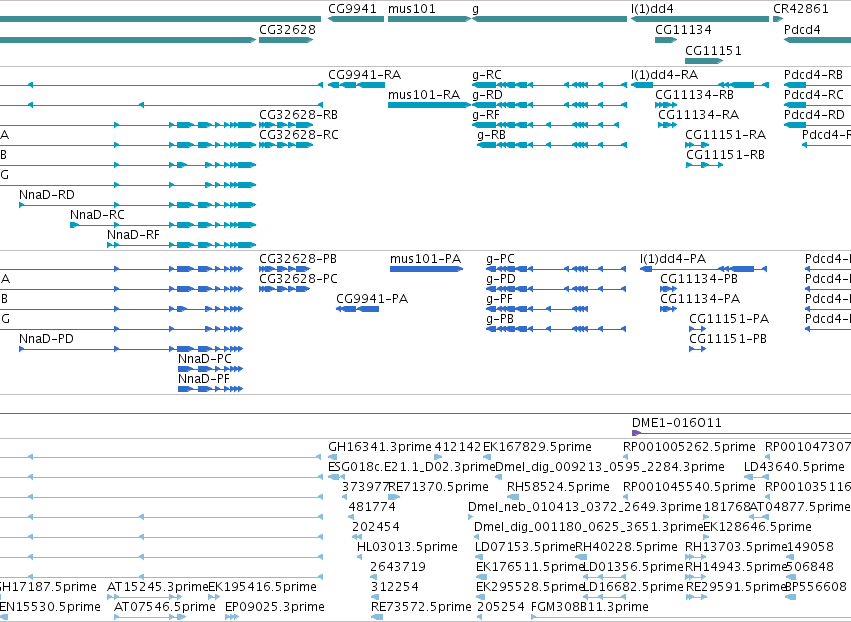Select protein NnaD-PF

(x=204, y=379)
